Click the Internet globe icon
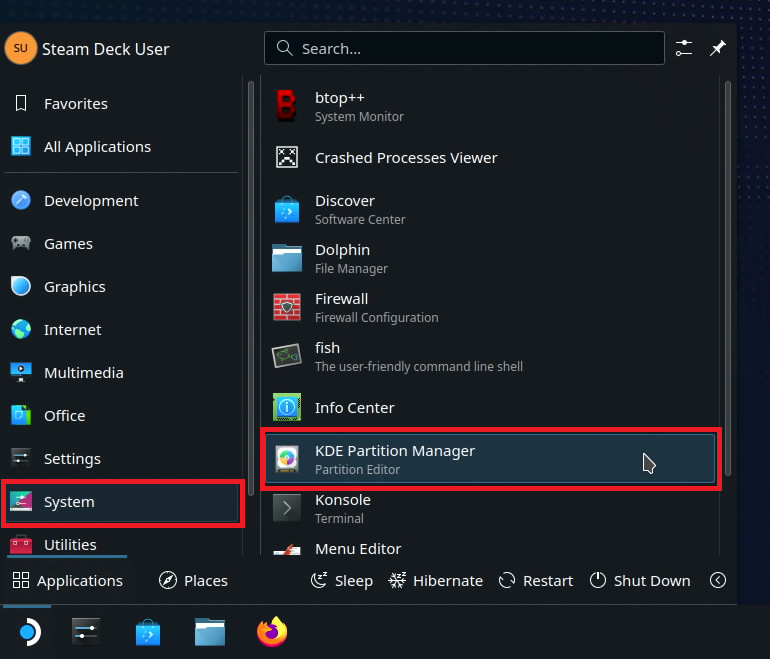Image resolution: width=770 pixels, height=659 pixels. (x=21, y=329)
